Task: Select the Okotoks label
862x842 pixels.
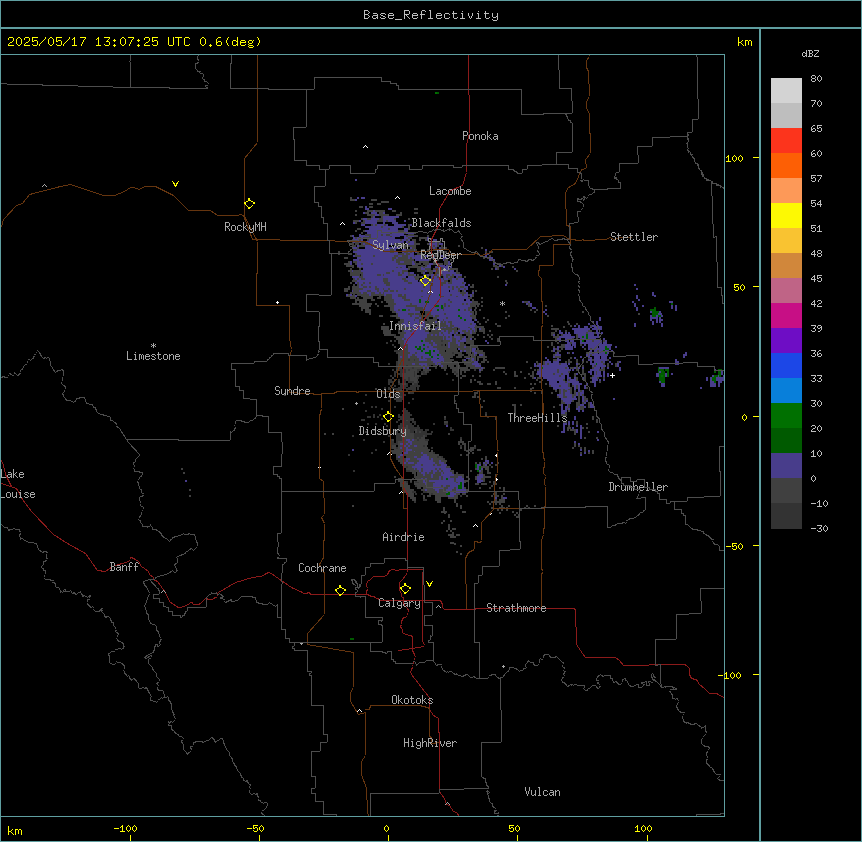Action: pyautogui.click(x=412, y=700)
